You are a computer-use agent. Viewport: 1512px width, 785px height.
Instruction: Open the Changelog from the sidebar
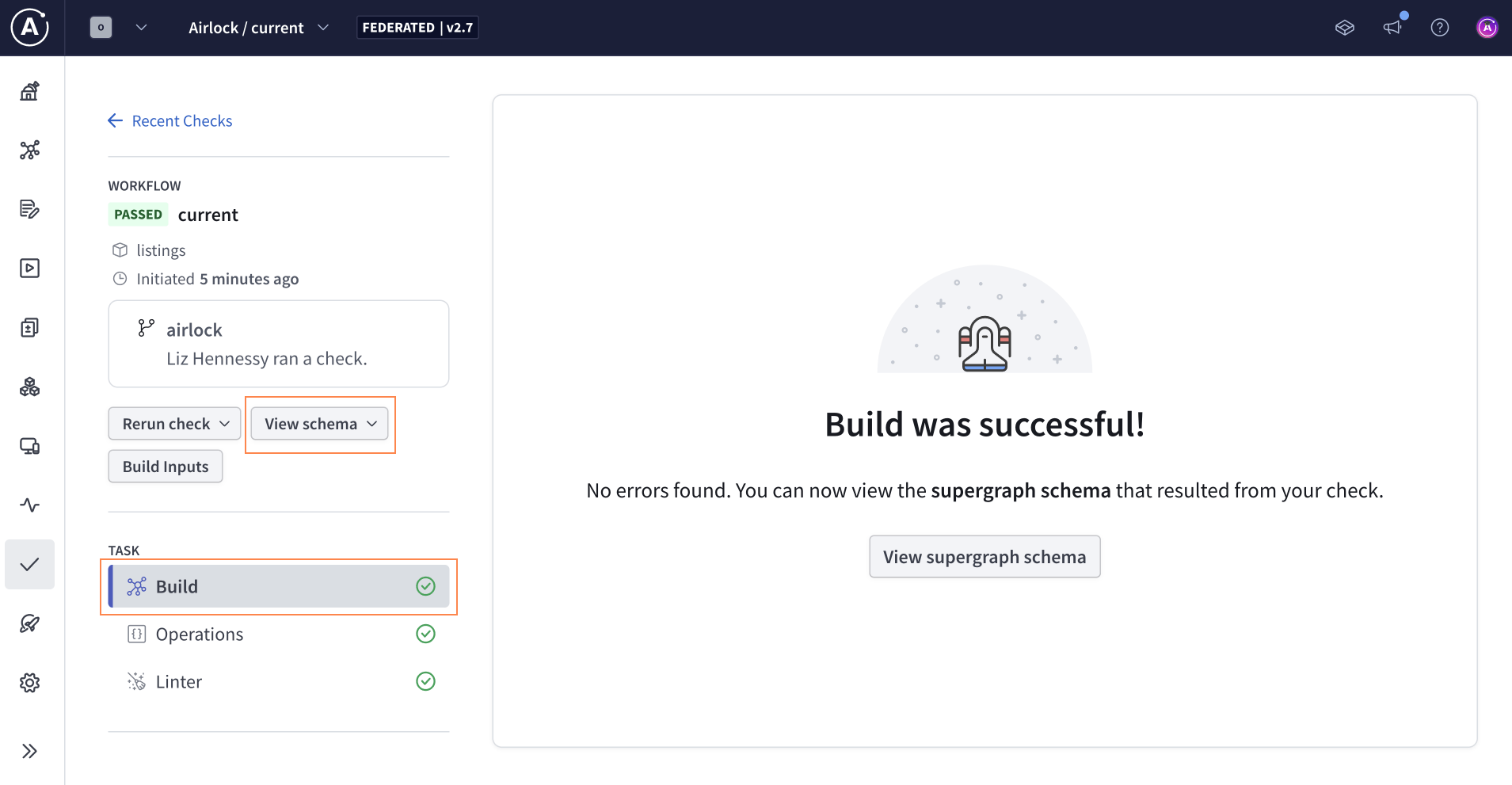point(29,209)
